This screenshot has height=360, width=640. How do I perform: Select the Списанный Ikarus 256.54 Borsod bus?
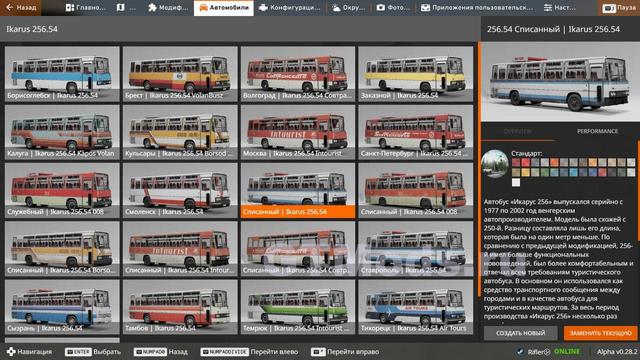[x=62, y=249]
